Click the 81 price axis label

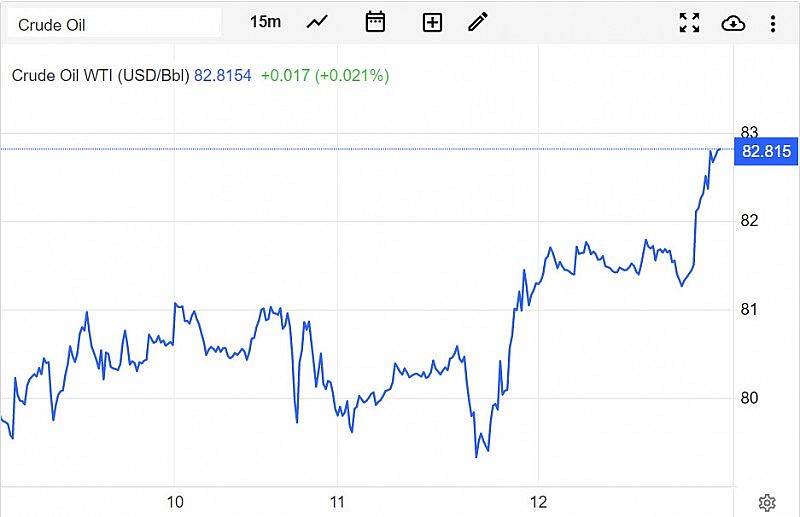(x=750, y=310)
